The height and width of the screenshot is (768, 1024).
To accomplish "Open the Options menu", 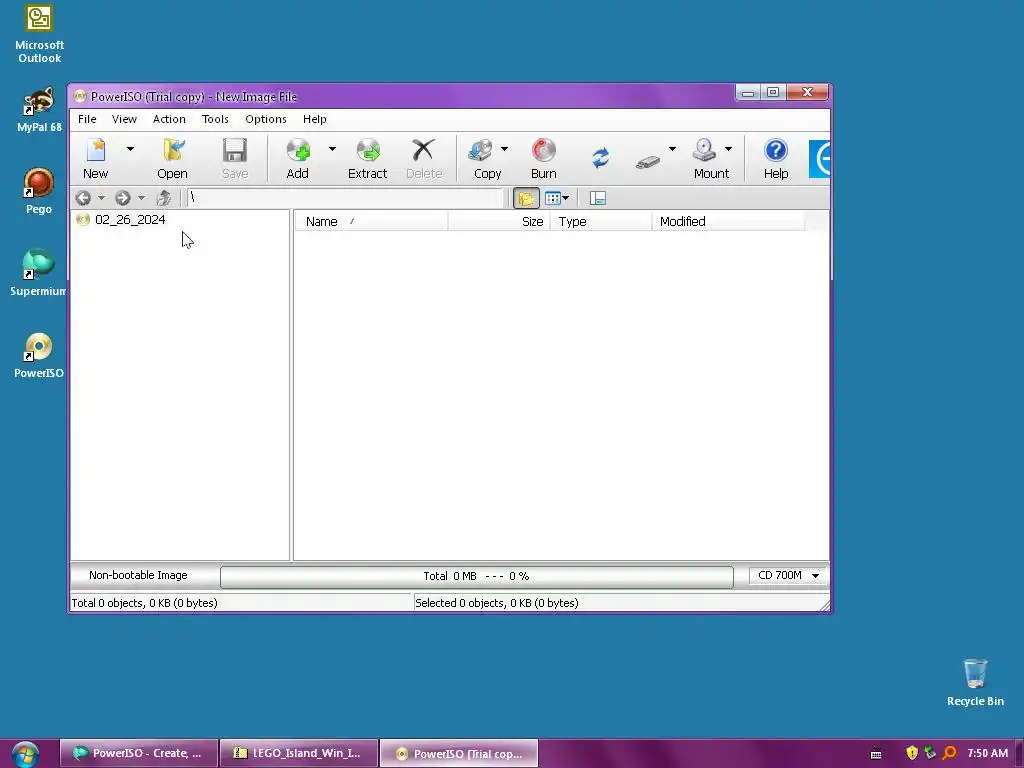I will point(266,119).
